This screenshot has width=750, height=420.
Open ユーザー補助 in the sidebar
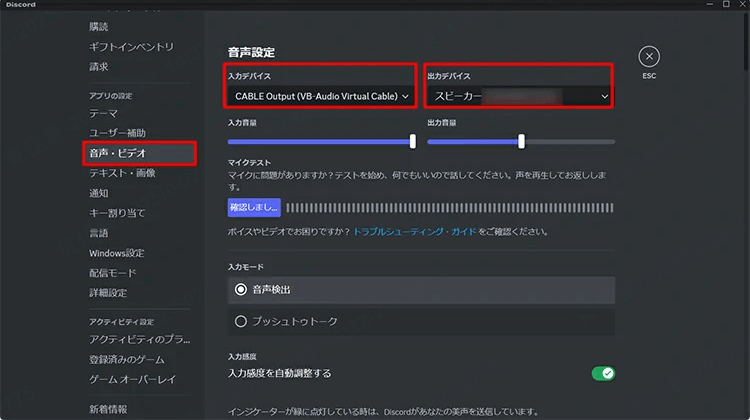tap(117, 133)
